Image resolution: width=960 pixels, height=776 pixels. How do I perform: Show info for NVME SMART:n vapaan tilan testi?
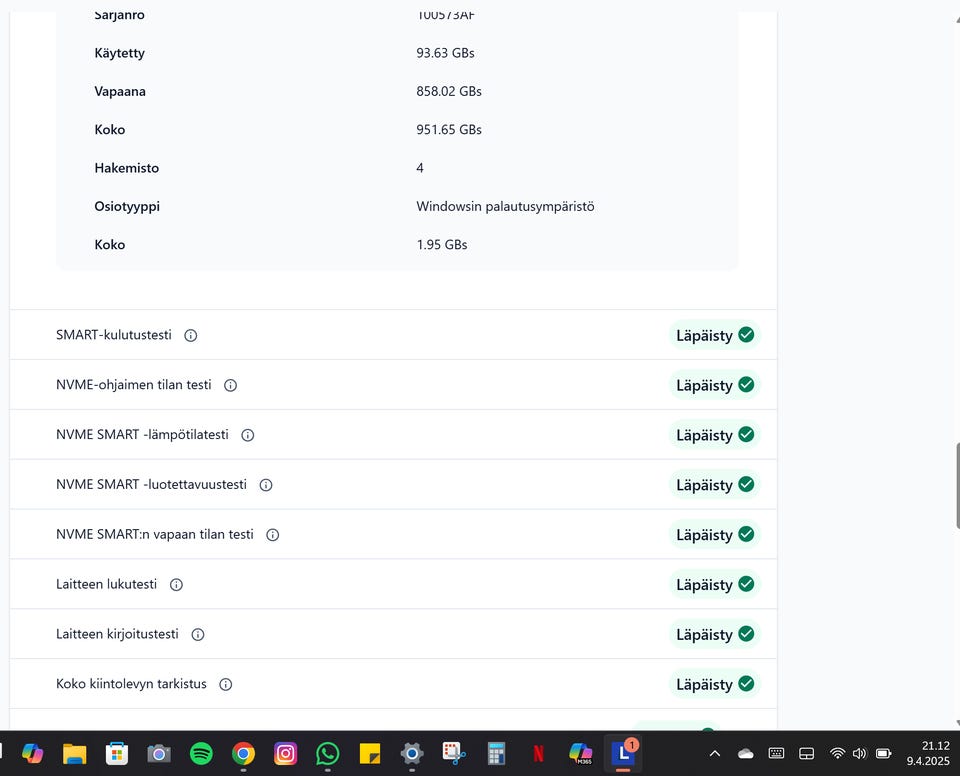[272, 535]
